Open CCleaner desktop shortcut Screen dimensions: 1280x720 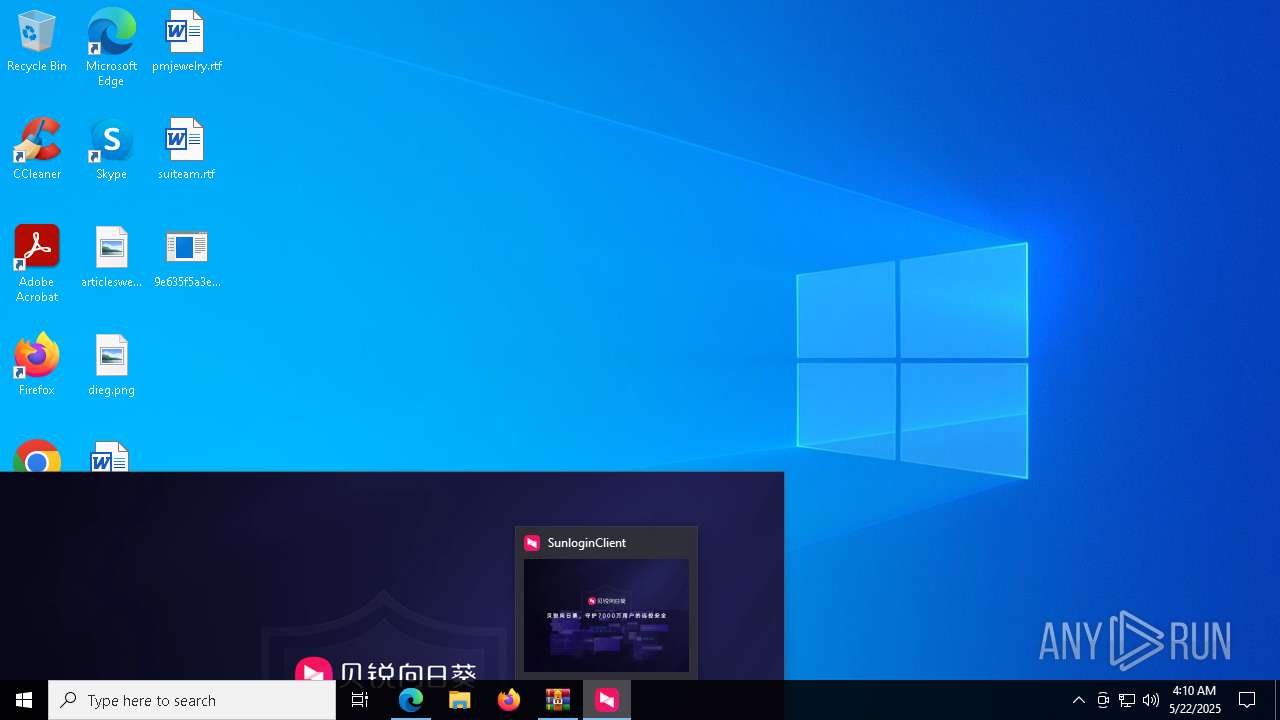click(37, 149)
